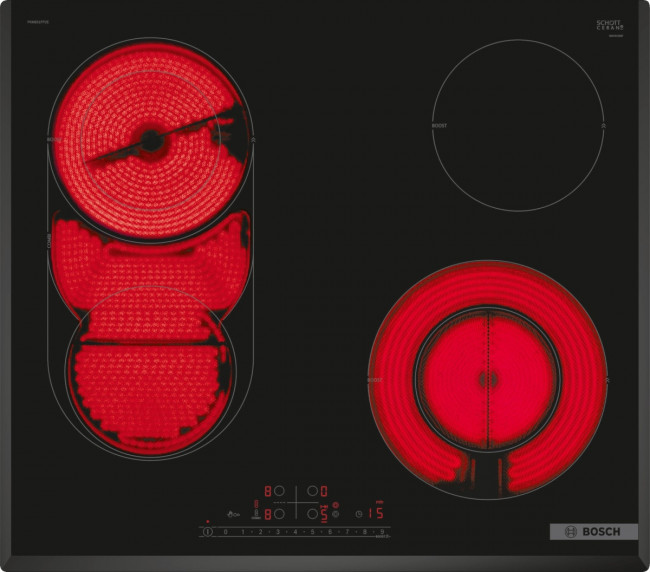The image size is (650, 572).
Task: Tap the center of the unlit top-right burner
Action: pos(518,125)
